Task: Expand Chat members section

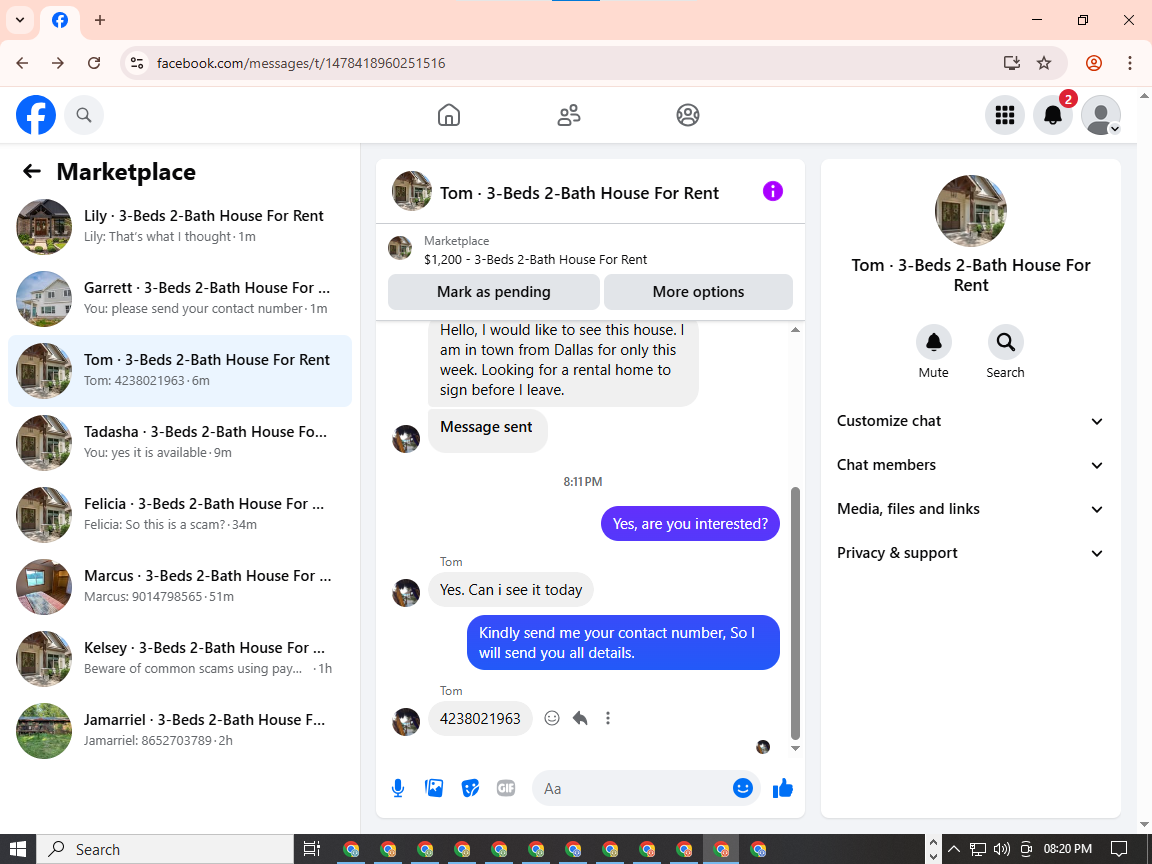Action: tap(970, 465)
